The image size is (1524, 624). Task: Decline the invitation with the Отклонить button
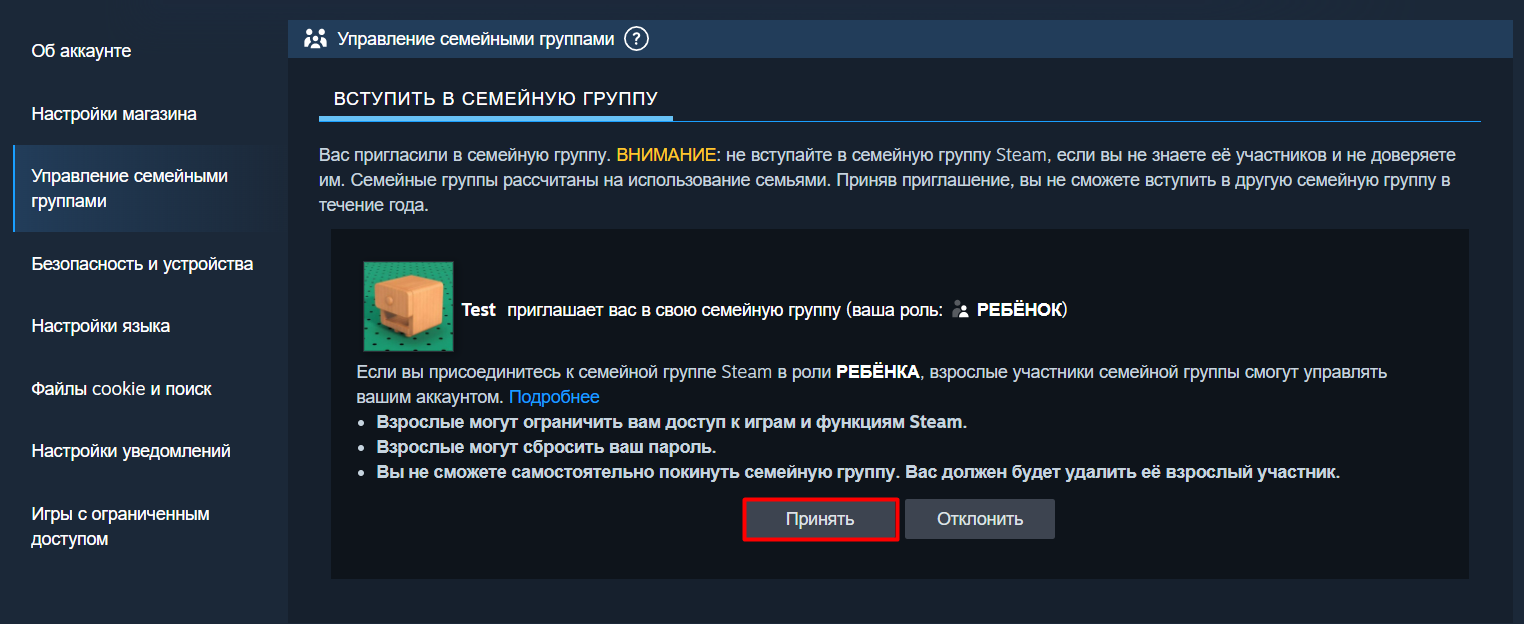(x=979, y=519)
